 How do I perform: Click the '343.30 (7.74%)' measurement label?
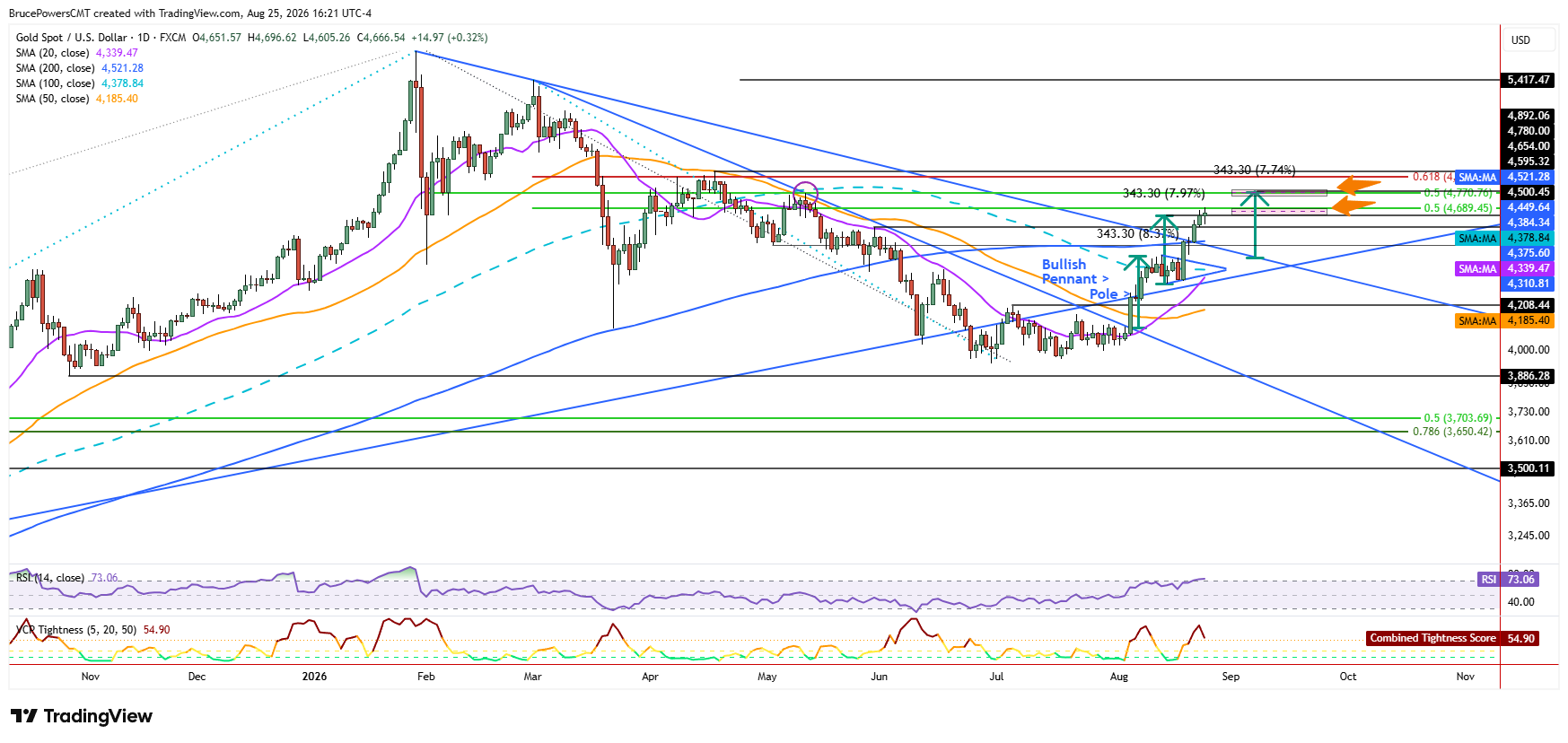click(1255, 170)
